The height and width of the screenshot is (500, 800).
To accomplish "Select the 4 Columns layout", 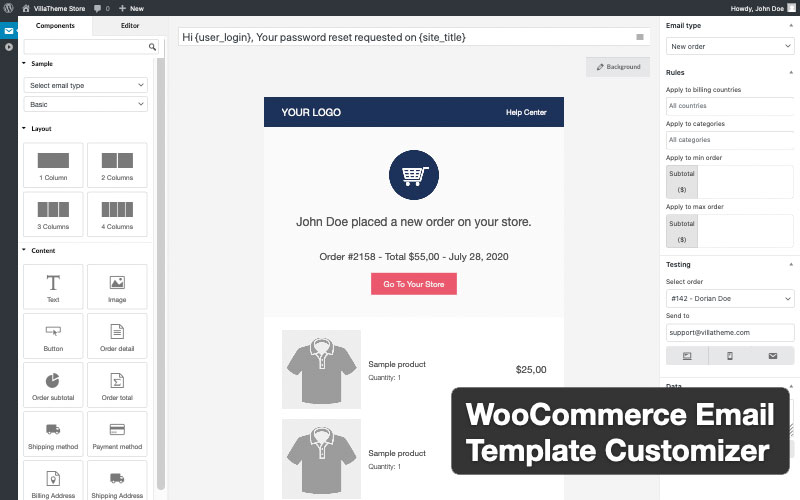I will (117, 214).
